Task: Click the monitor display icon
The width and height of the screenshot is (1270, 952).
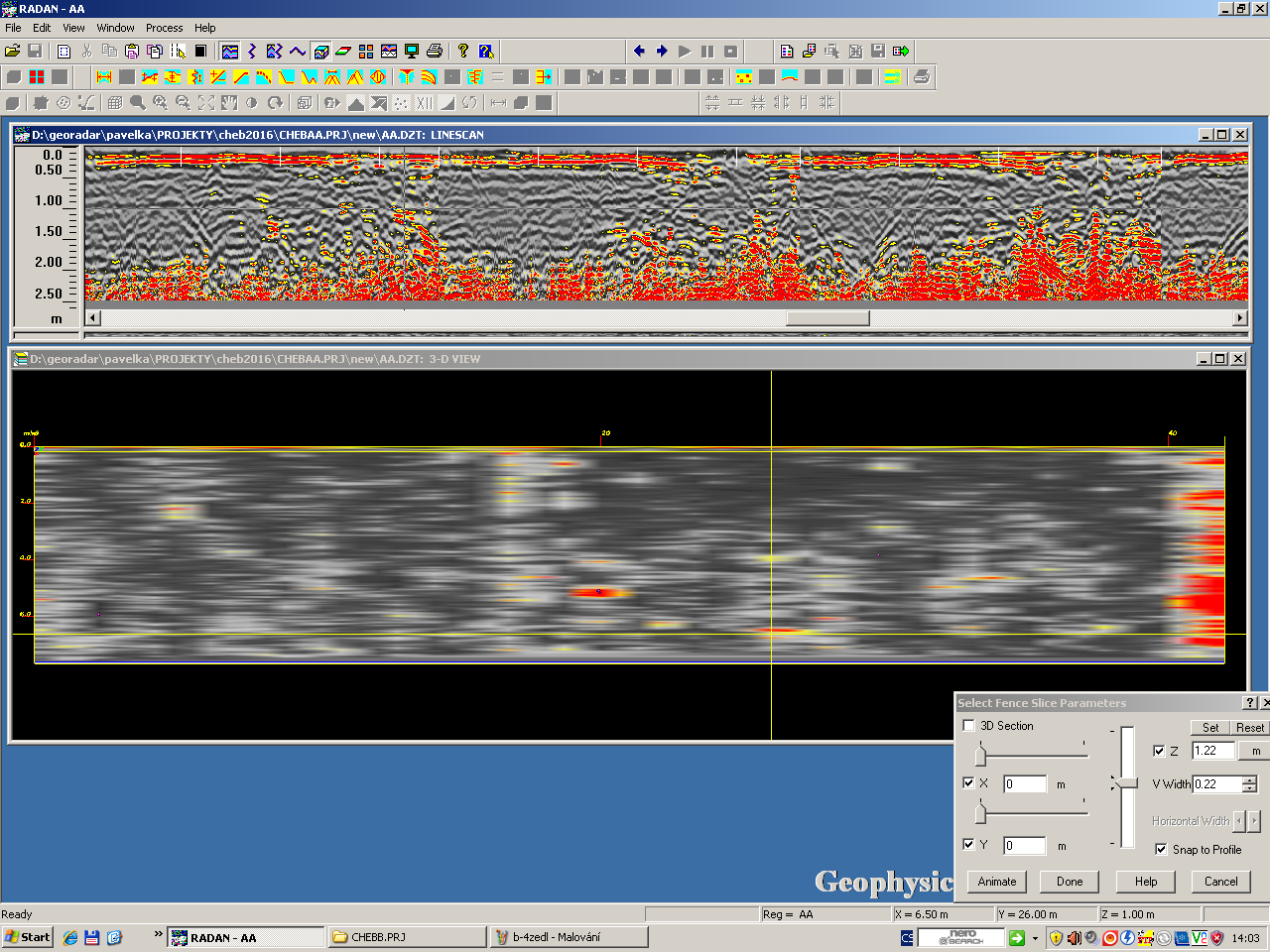Action: point(412,51)
